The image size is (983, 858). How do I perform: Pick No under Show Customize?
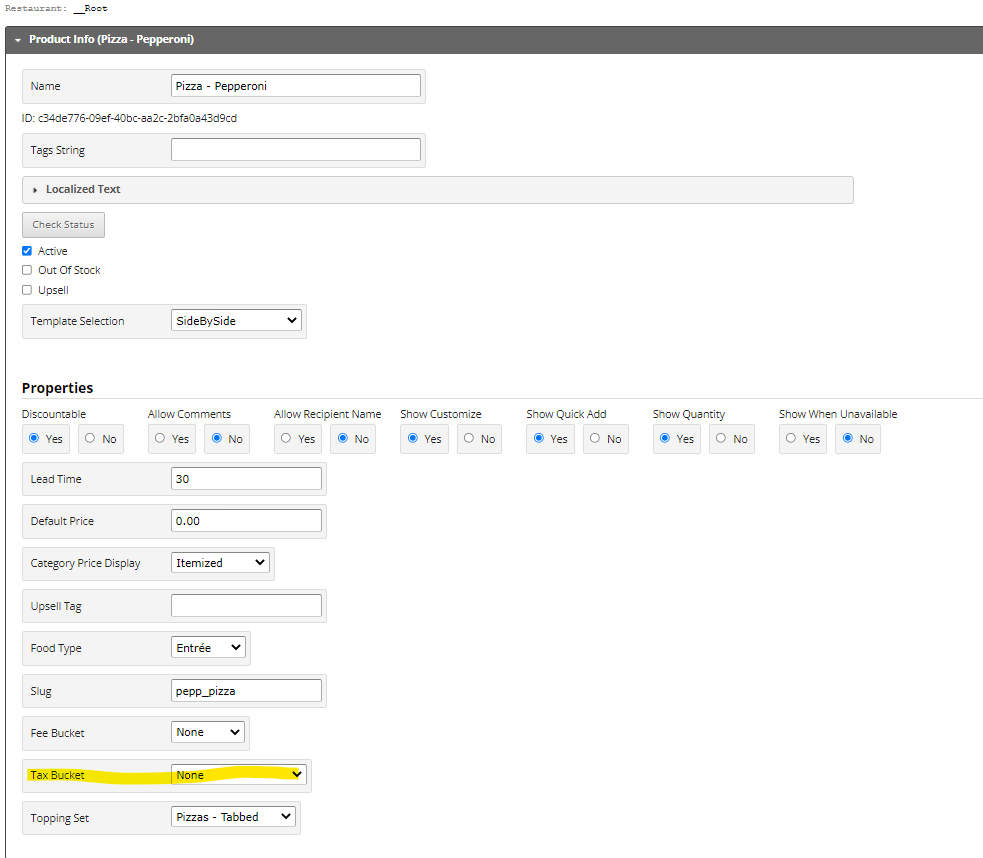tap(469, 438)
